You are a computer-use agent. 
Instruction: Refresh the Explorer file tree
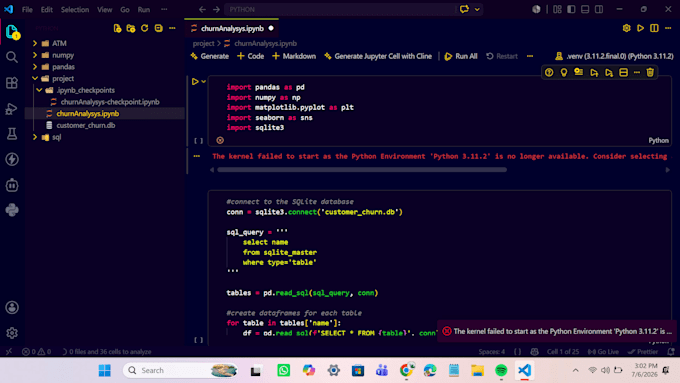(x=144, y=28)
